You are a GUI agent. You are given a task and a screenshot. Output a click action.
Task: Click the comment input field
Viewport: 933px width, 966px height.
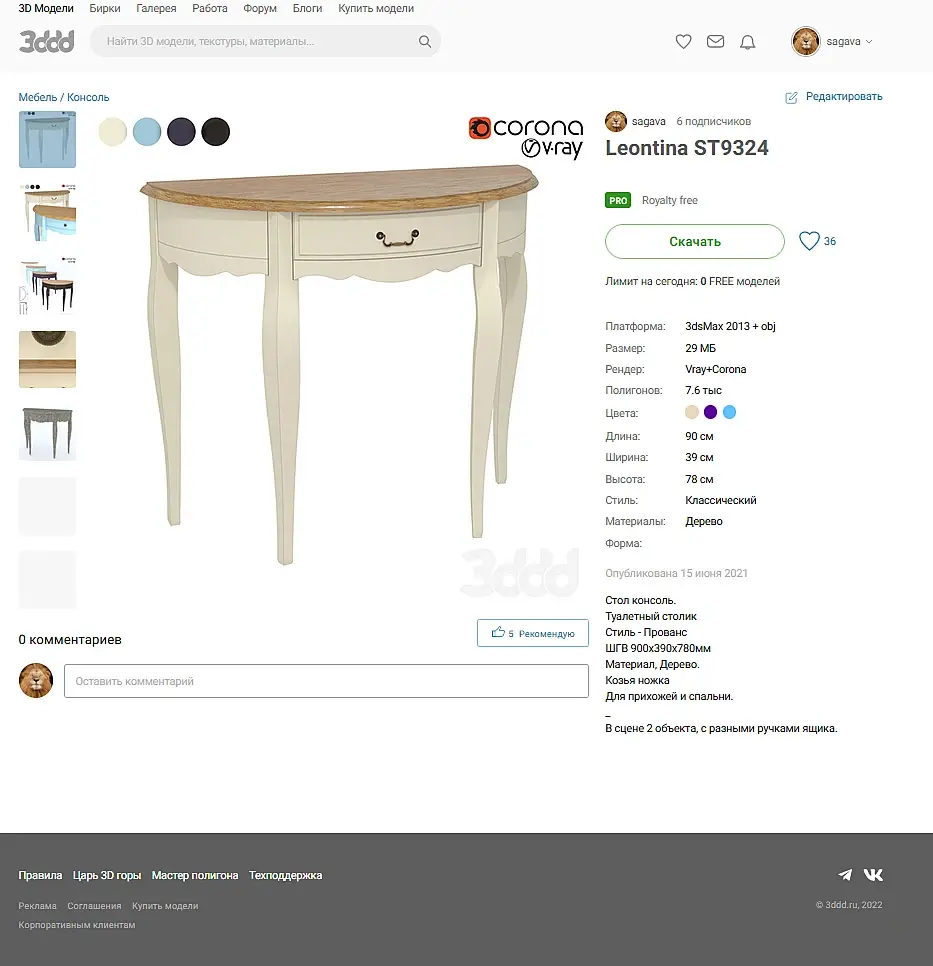coord(326,681)
